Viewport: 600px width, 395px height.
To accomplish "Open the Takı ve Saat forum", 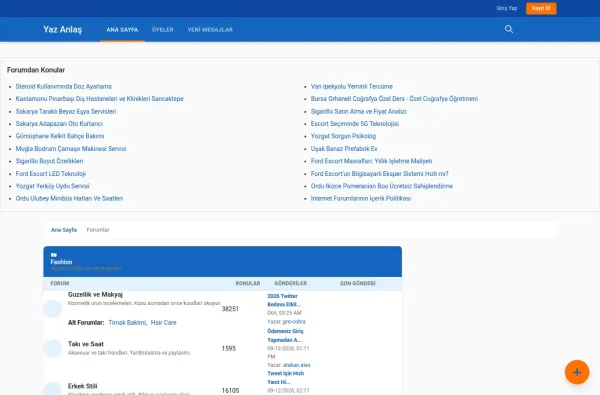I will coord(86,344).
